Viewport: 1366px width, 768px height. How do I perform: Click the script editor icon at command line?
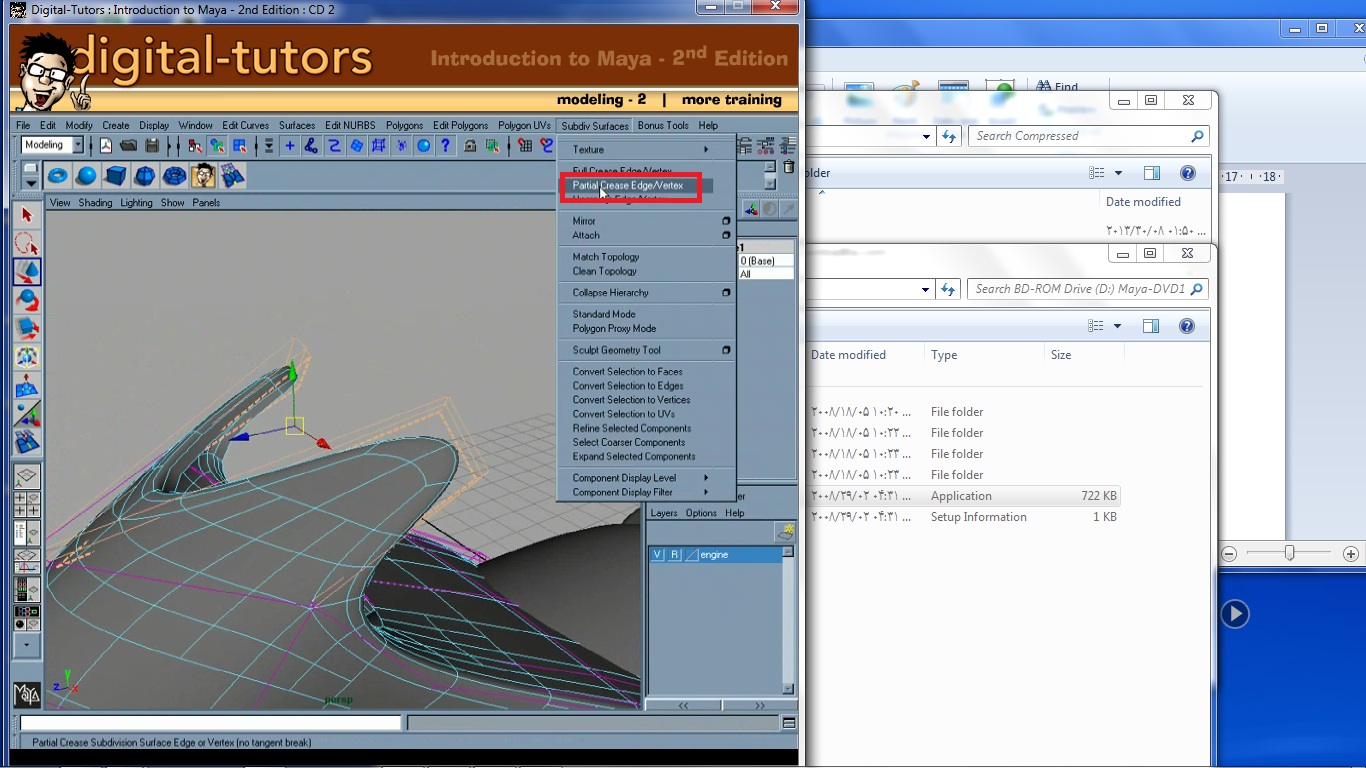[789, 723]
